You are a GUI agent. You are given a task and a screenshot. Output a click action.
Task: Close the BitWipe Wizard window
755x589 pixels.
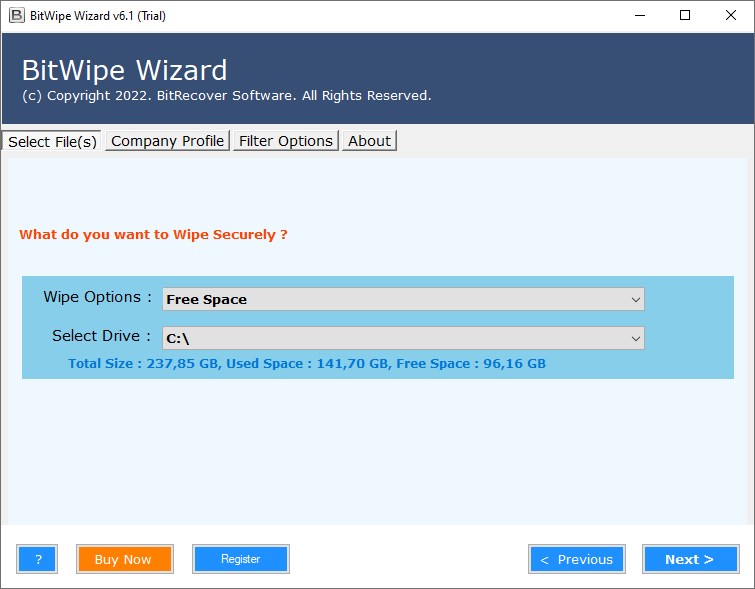(x=730, y=15)
